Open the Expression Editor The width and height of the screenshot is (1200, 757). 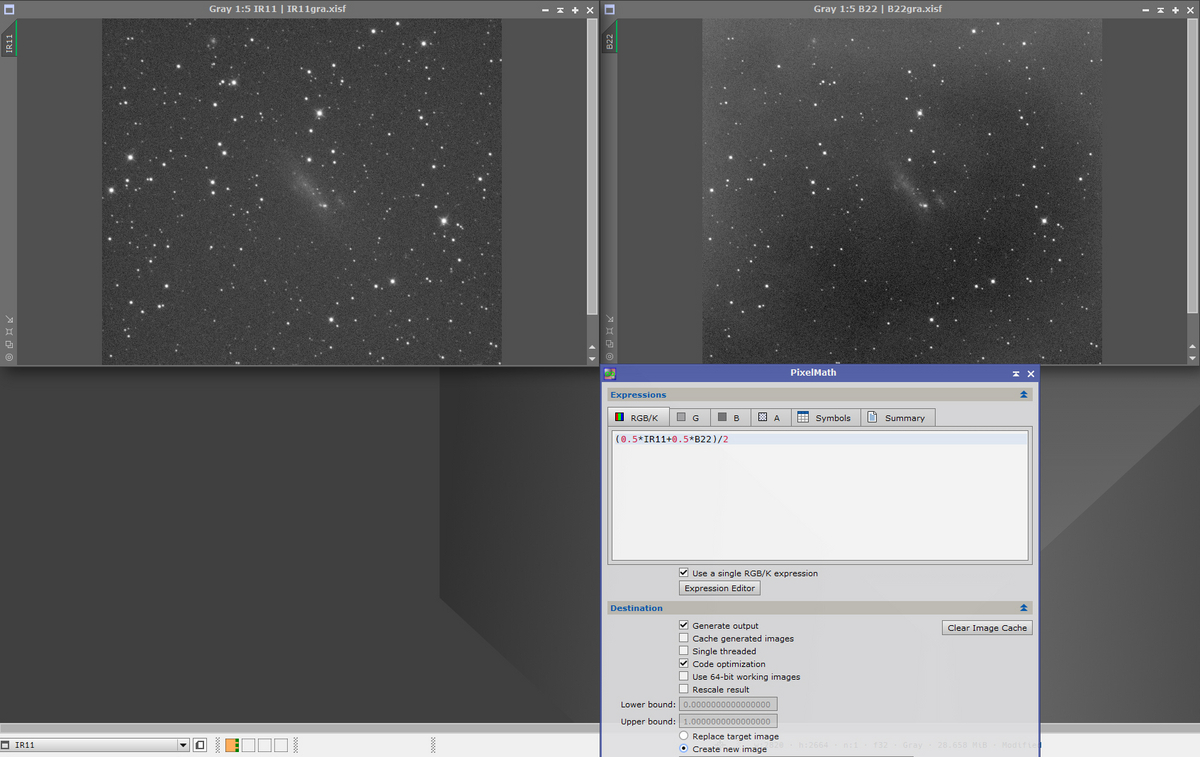coord(720,588)
